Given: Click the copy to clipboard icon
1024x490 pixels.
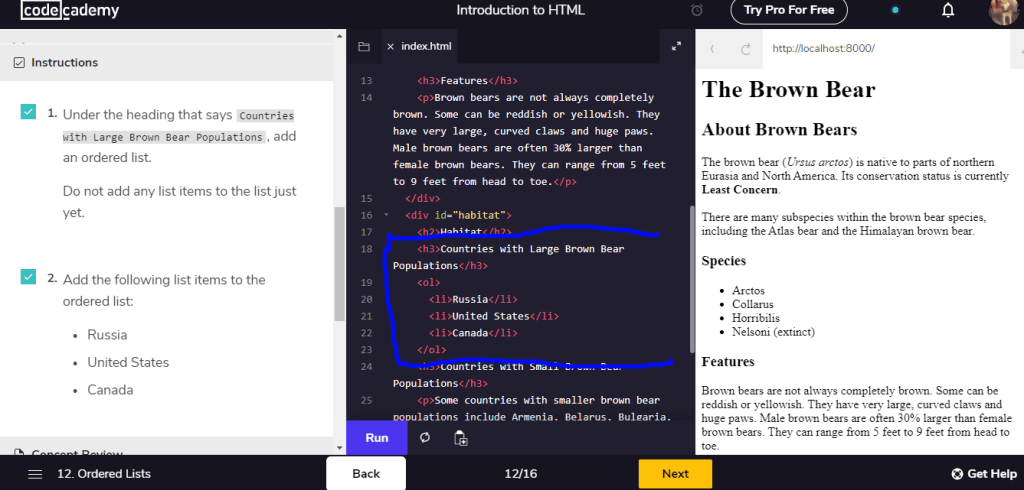Looking at the screenshot, I should pos(461,438).
